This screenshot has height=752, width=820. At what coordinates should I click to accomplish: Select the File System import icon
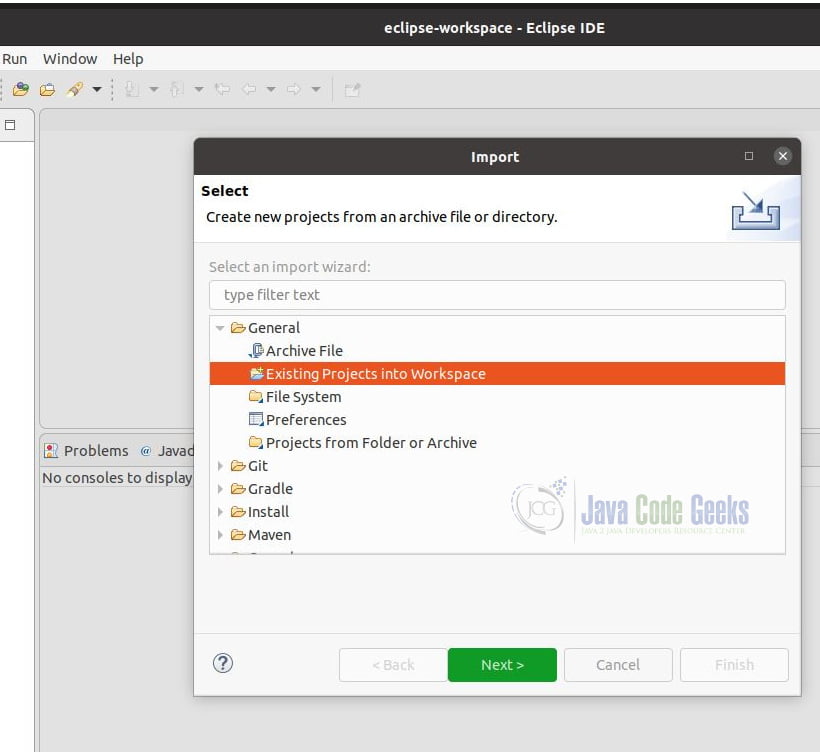256,396
